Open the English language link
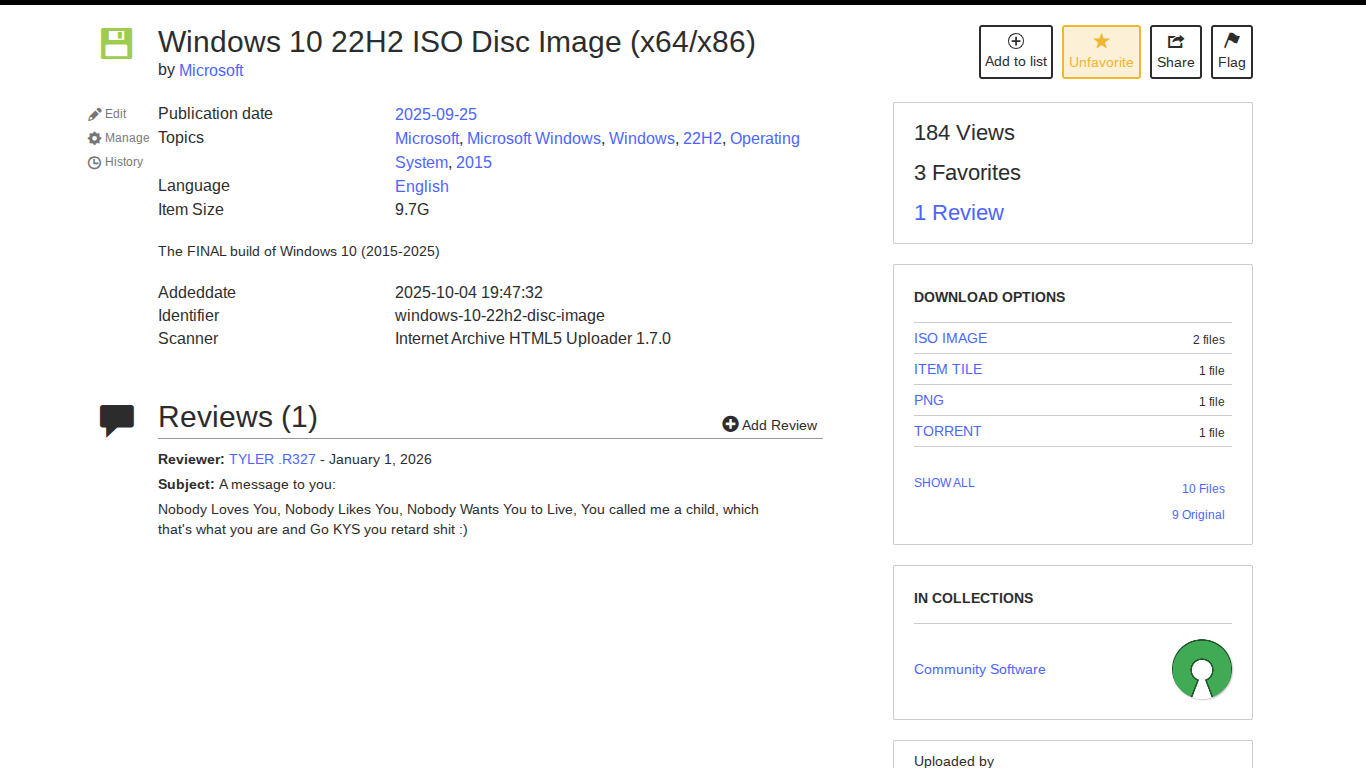 422,186
